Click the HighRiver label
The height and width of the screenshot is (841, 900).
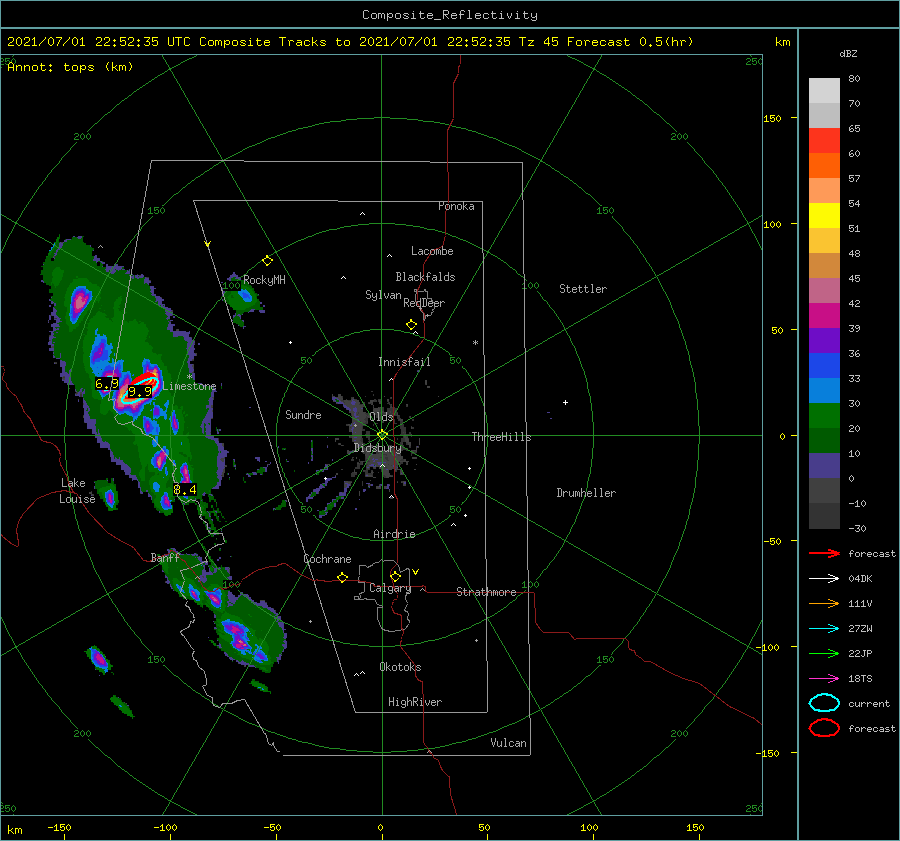(x=415, y=702)
